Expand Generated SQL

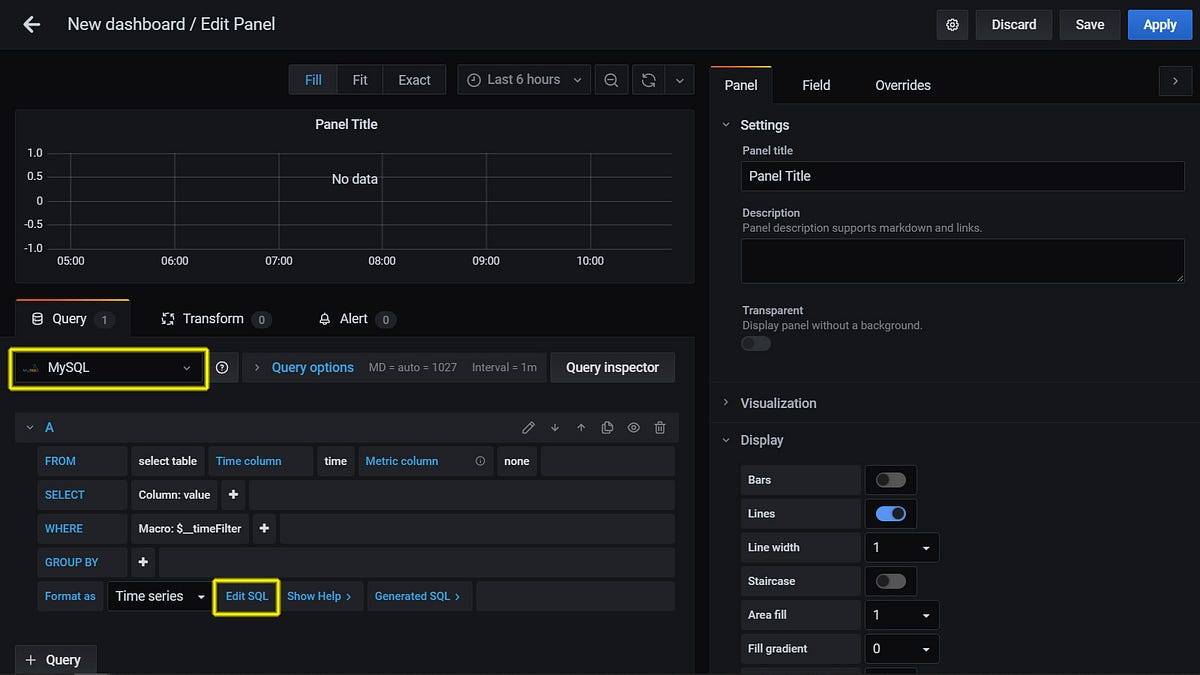(418, 596)
